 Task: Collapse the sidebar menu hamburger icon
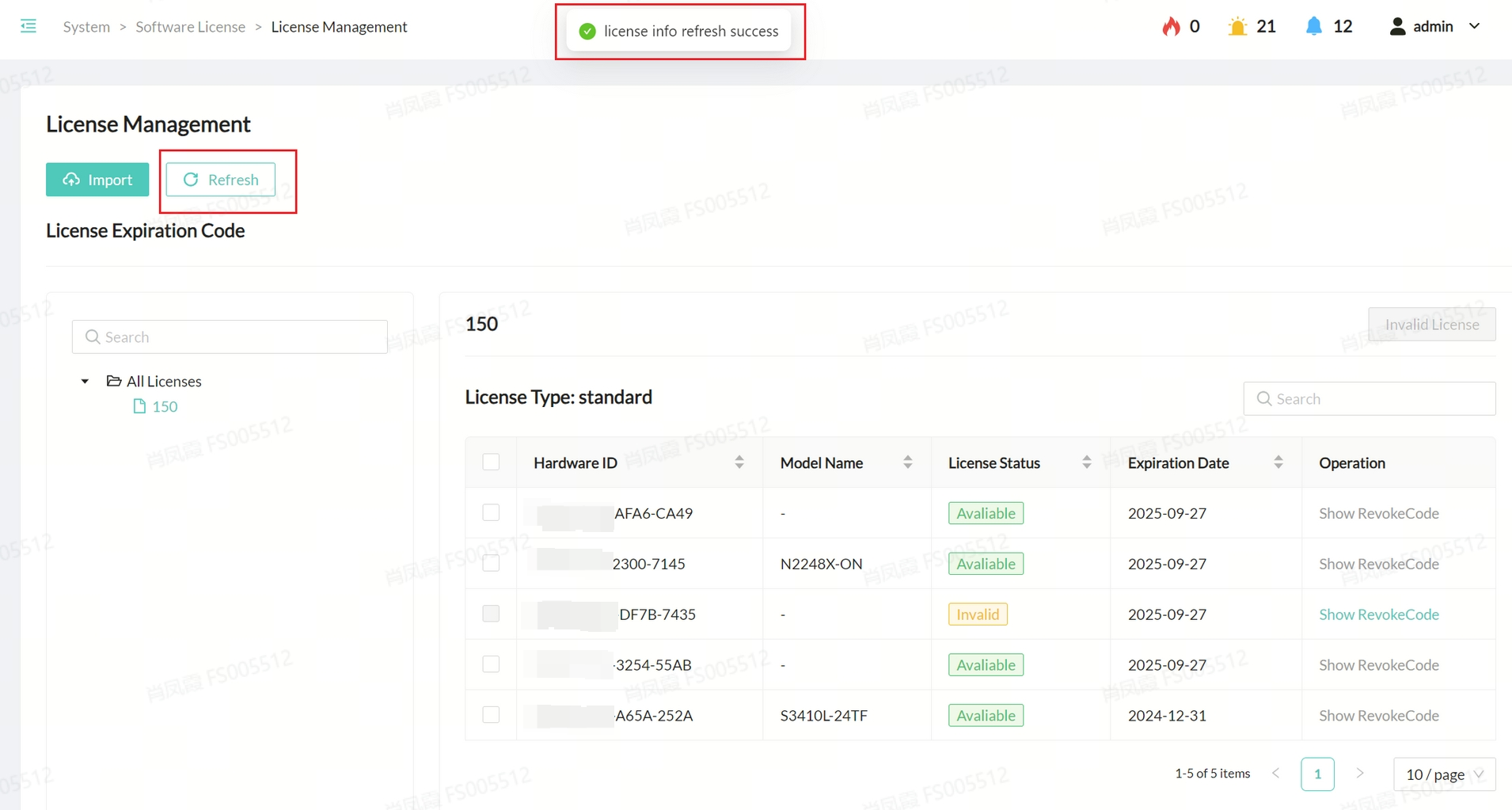click(x=28, y=26)
